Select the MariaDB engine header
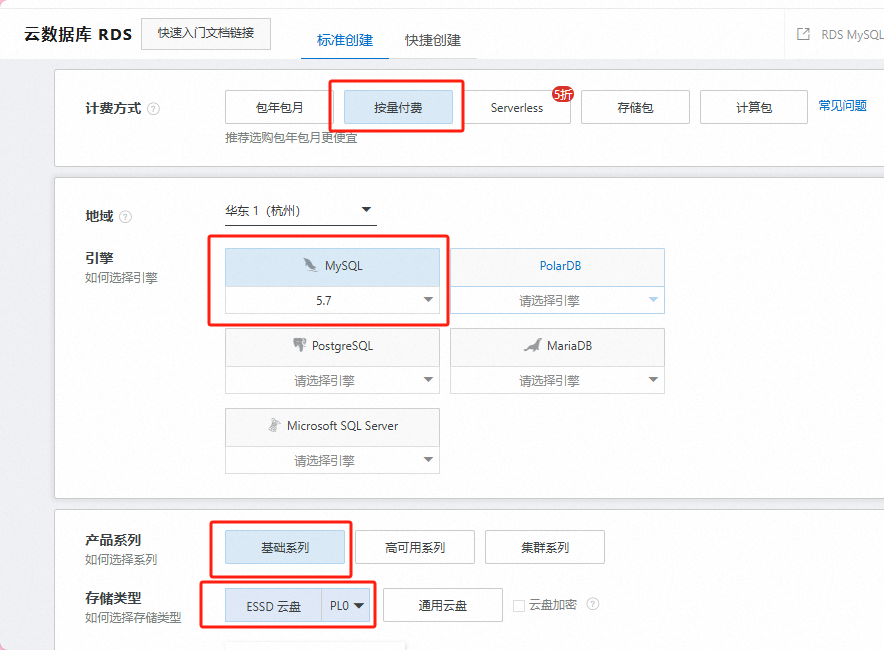The width and height of the screenshot is (884, 650). [557, 347]
